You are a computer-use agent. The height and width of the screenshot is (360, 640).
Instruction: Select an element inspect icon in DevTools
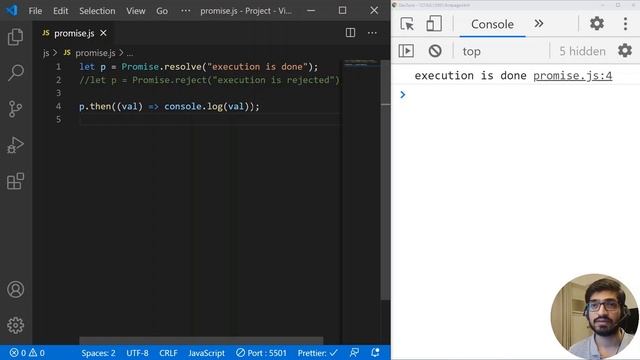point(407,24)
